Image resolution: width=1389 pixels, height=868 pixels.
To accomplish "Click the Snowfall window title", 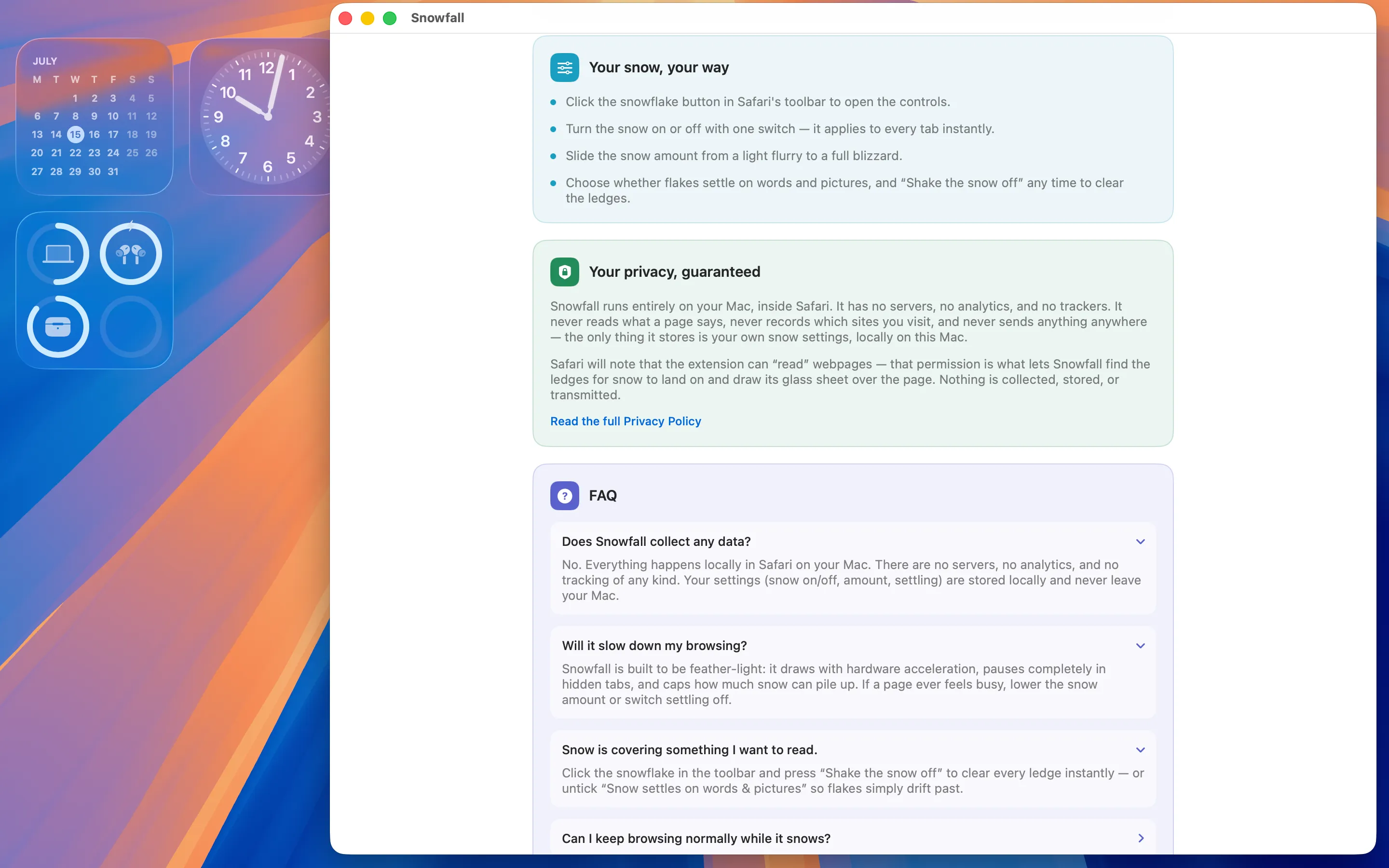I will 437,18.
